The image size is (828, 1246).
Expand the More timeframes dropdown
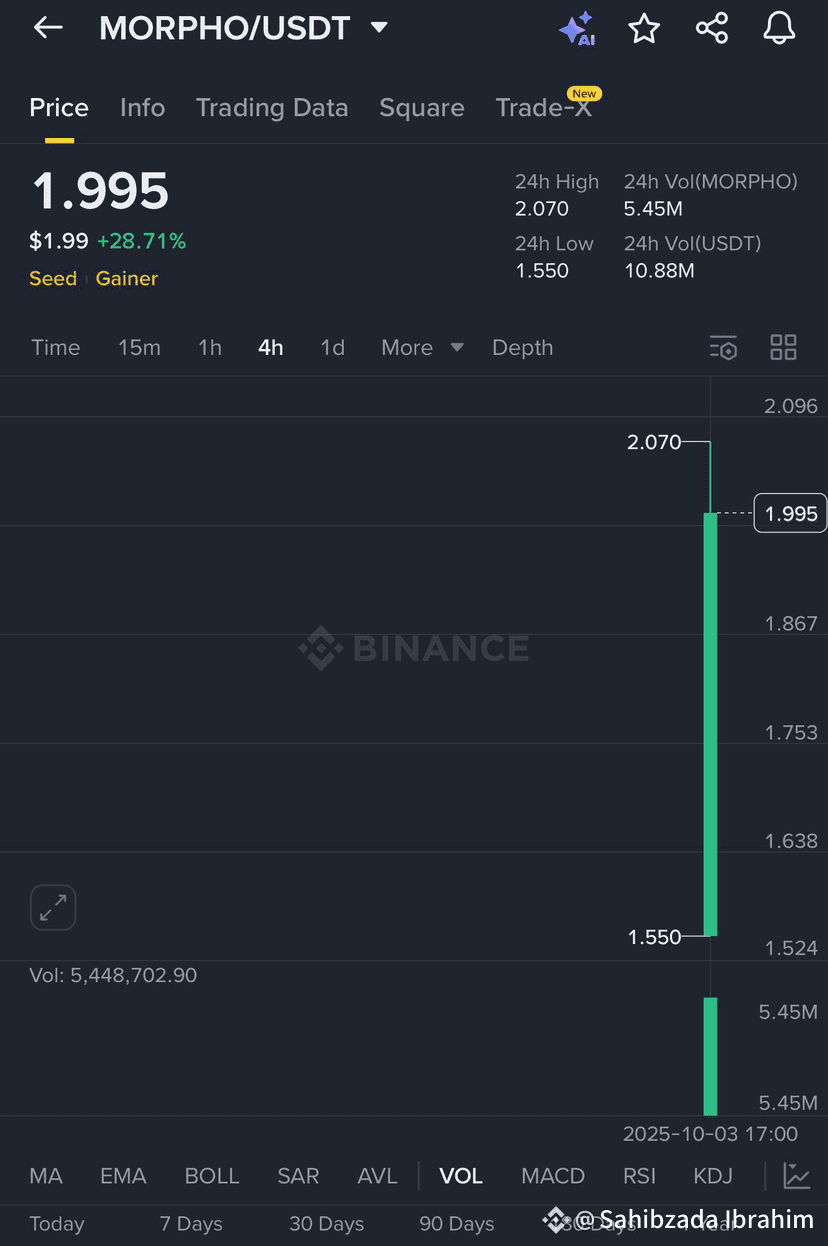422,348
